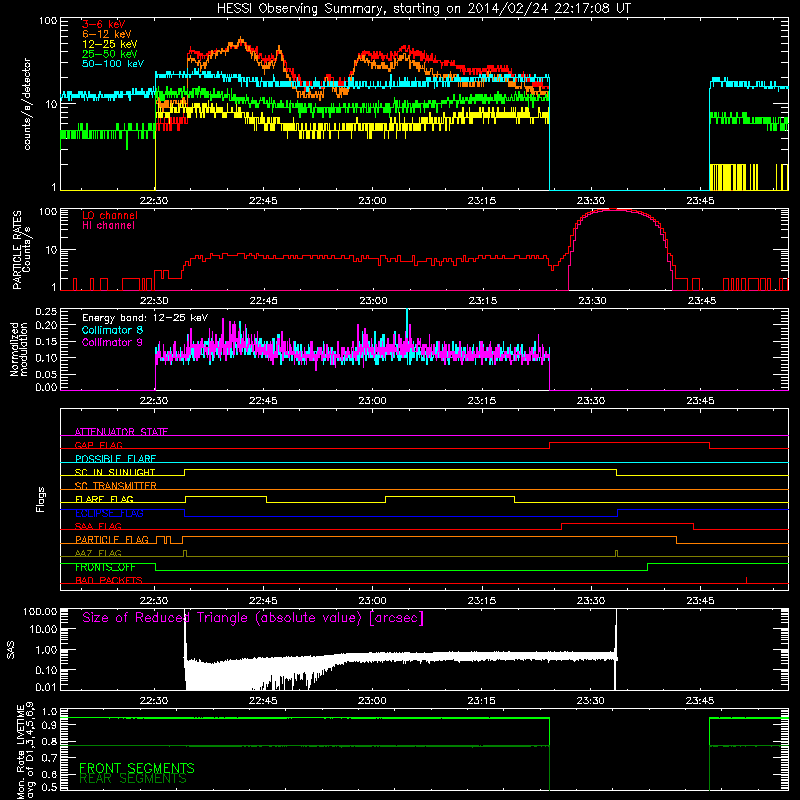The width and height of the screenshot is (800, 800).
Task: Click the SAA FLAG label
Action: 98,526
